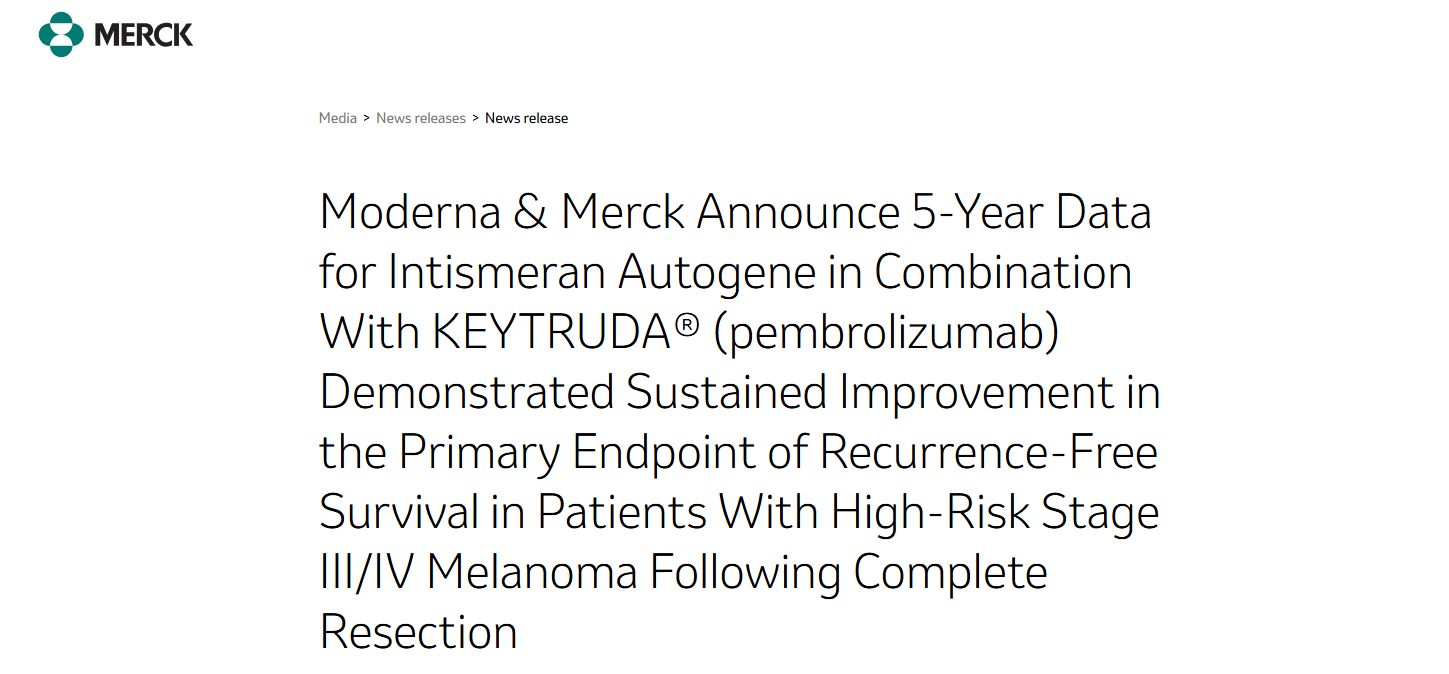This screenshot has height=674, width=1449.
Task: Click the ampersand in the headline
Action: pos(530,213)
